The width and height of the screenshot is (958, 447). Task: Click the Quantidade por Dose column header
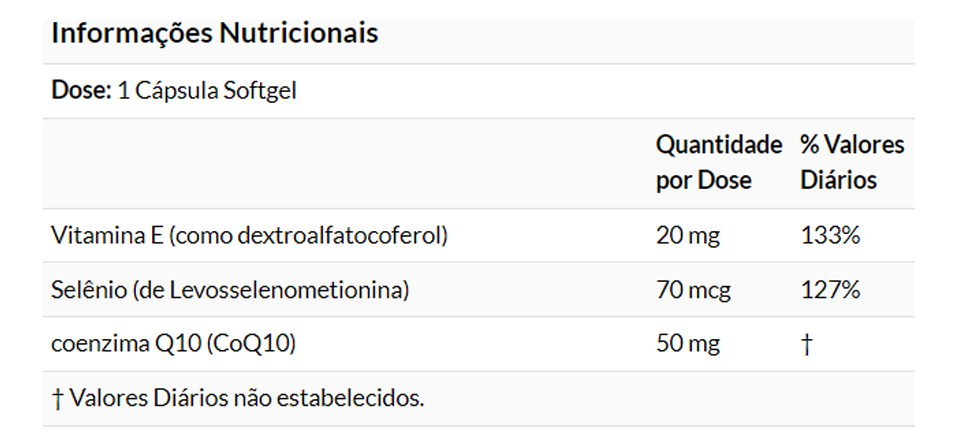(x=718, y=163)
